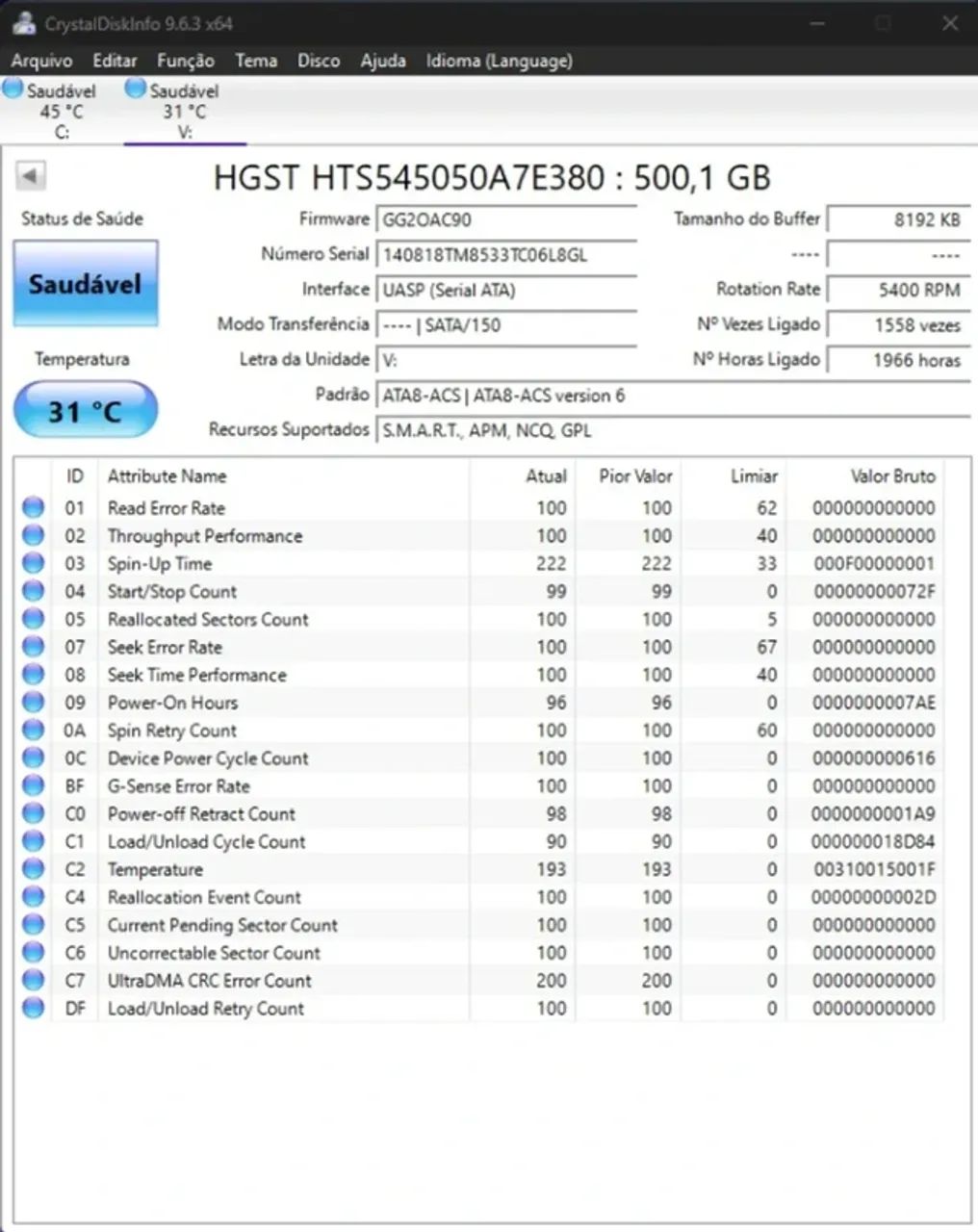This screenshot has width=978, height=1232.
Task: Click the Tamanho do Buffer value 8192 KB
Action: click(x=898, y=219)
